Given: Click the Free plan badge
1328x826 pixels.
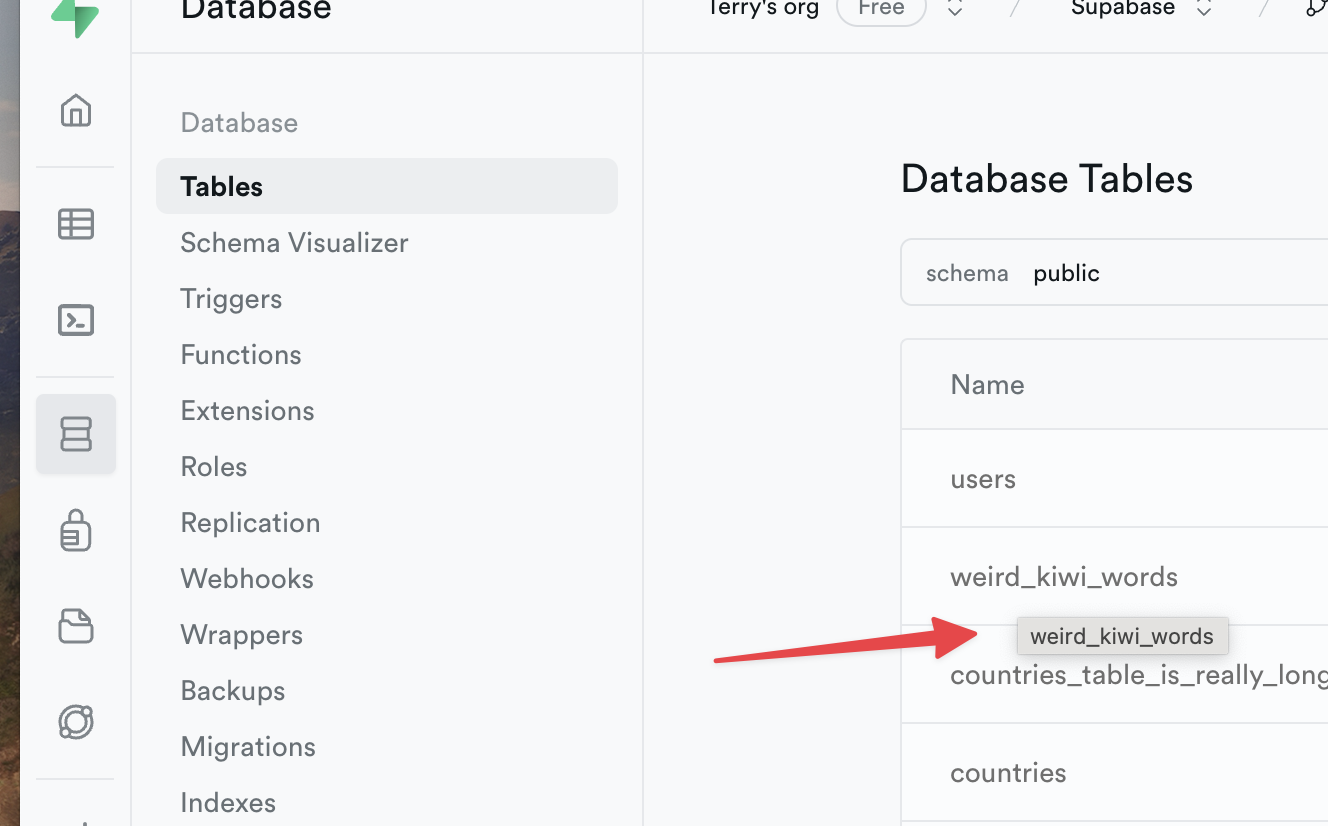Looking at the screenshot, I should (881, 10).
